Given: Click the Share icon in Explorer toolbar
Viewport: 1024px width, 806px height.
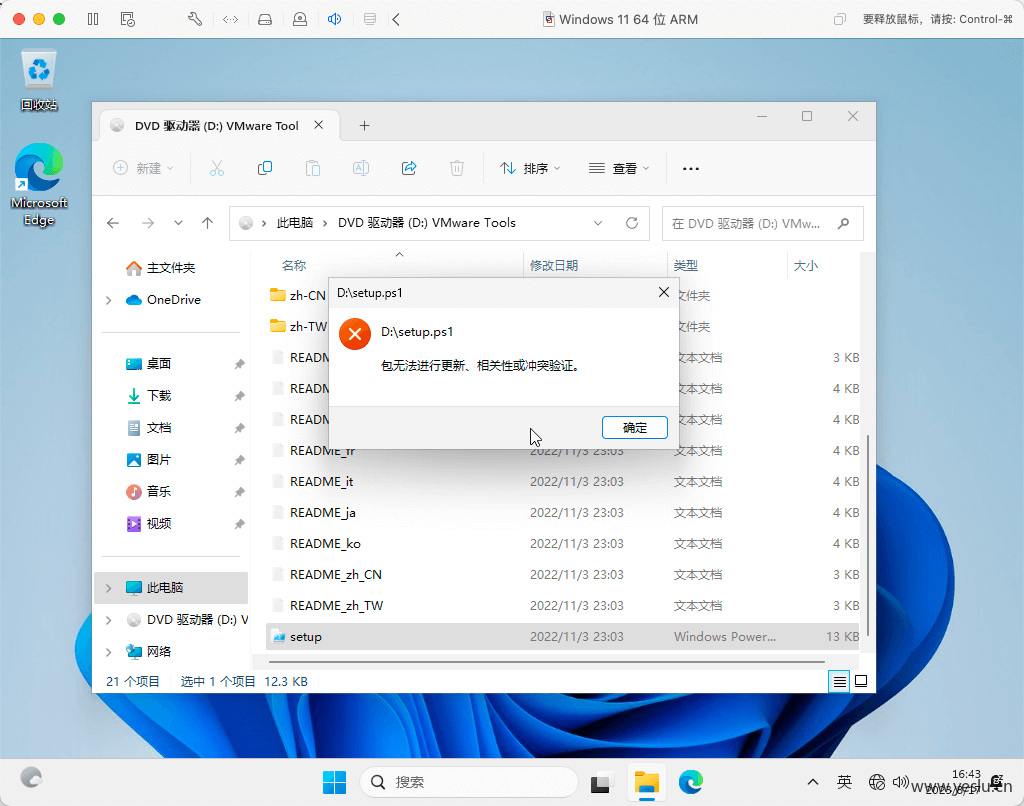Looking at the screenshot, I should click(409, 169).
